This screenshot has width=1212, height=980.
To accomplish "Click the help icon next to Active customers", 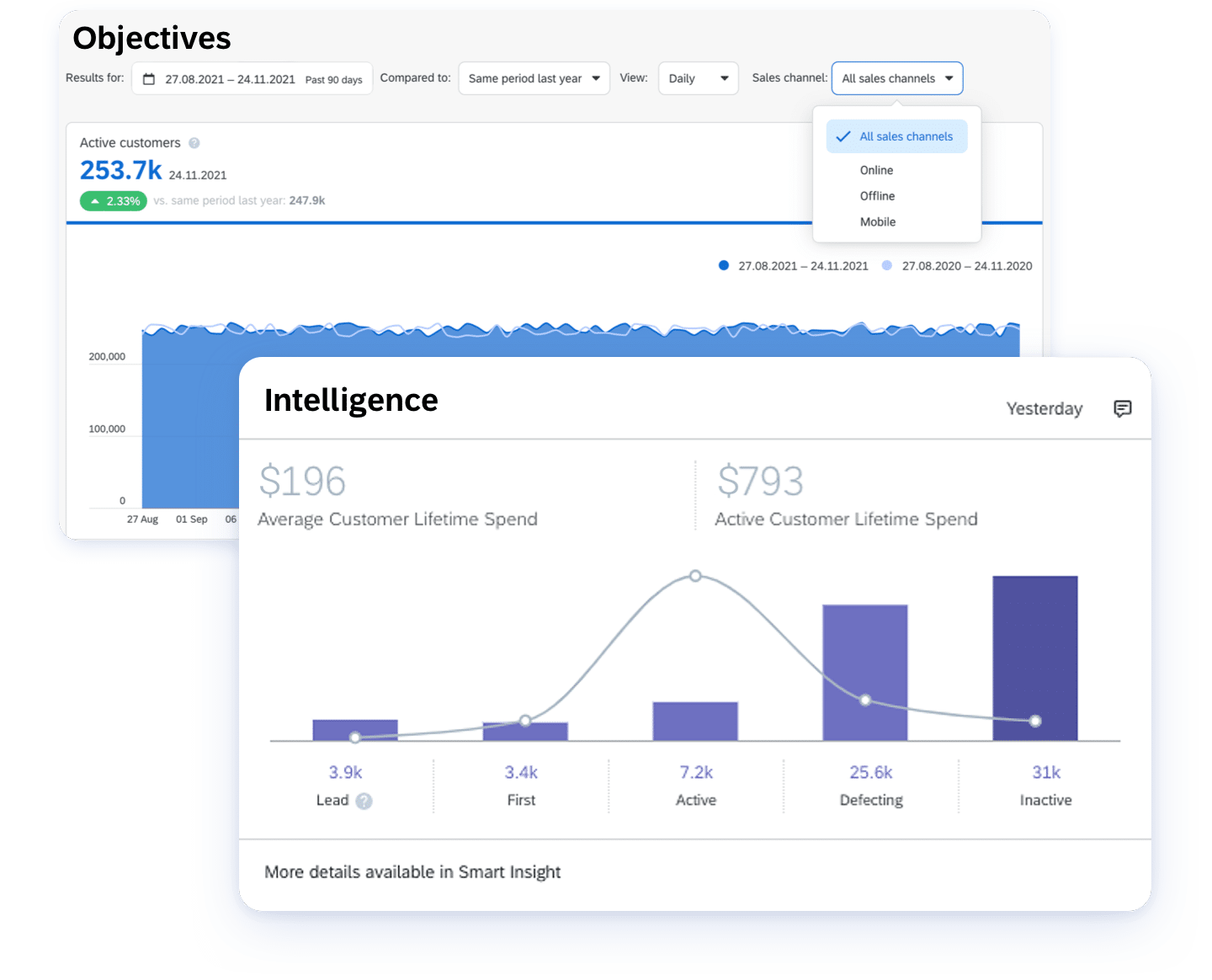I will (x=194, y=143).
